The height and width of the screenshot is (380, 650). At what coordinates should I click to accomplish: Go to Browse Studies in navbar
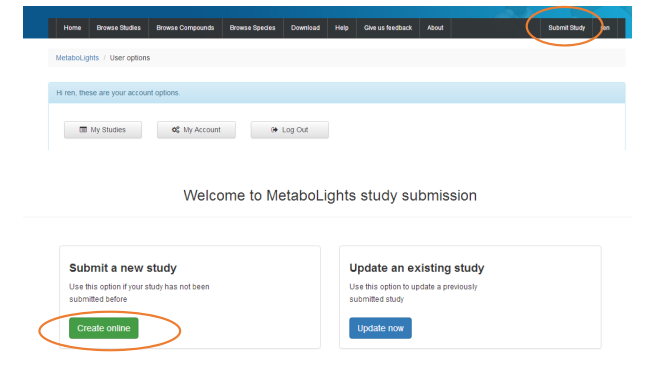[x=119, y=28]
